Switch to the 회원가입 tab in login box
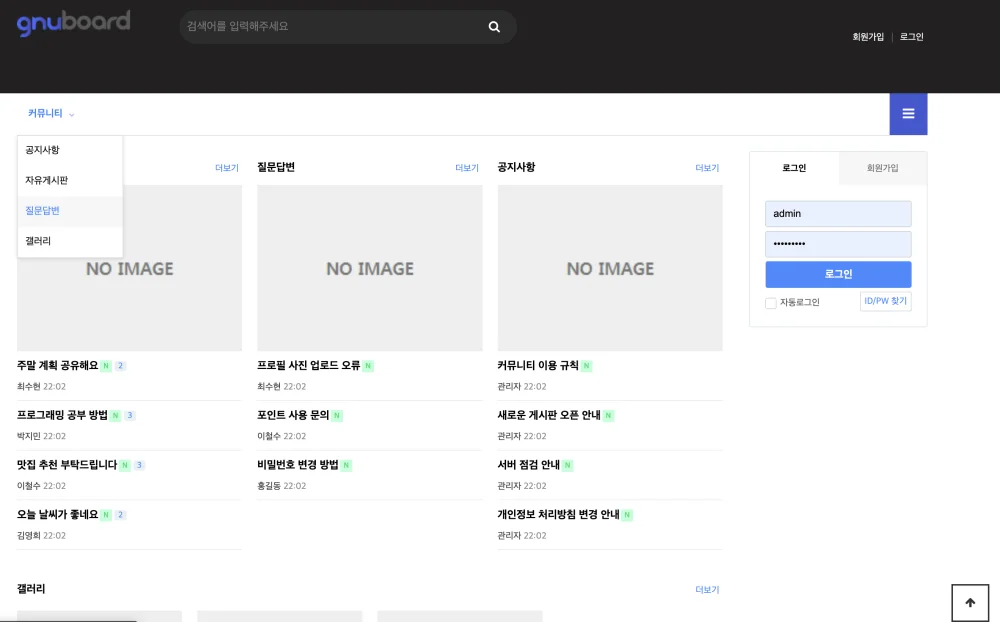This screenshot has width=1000, height=622. point(883,168)
